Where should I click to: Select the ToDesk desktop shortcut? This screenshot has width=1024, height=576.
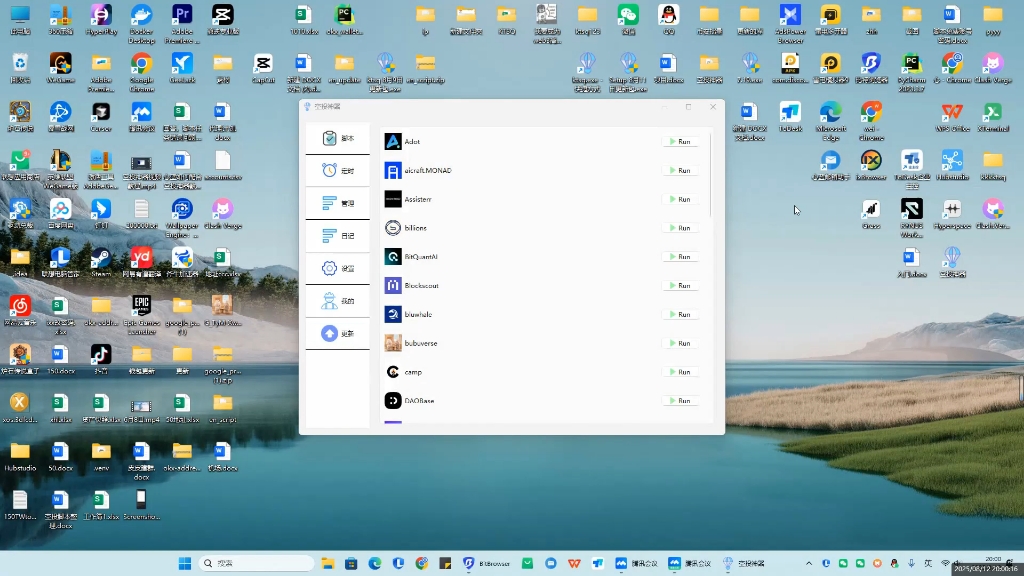coord(790,117)
